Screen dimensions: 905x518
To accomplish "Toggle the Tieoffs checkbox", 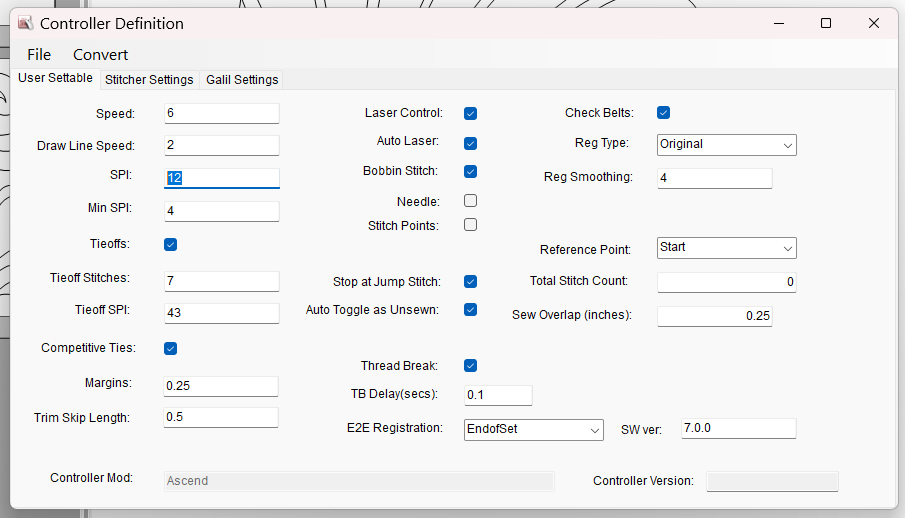I will (x=170, y=244).
